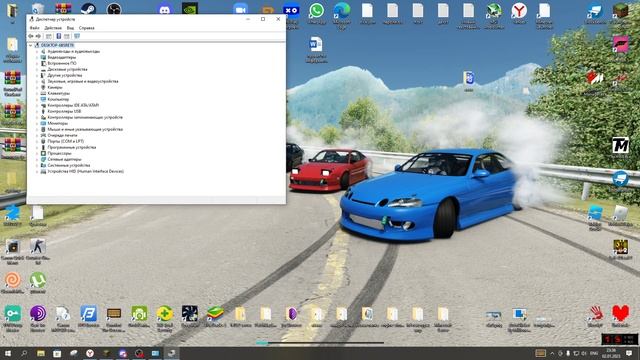
Task: Open the OBS Studio desktop icon
Action: (x=114, y=9)
